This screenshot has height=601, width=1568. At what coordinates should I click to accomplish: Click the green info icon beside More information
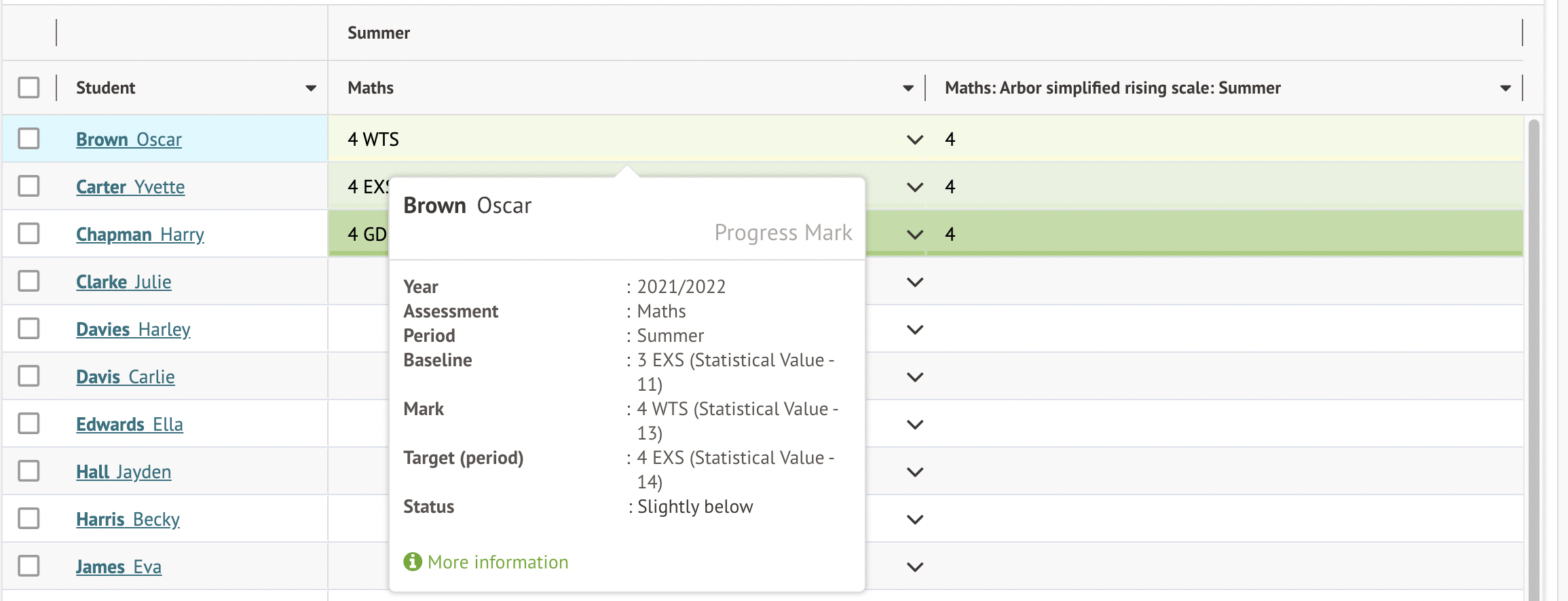[412, 562]
